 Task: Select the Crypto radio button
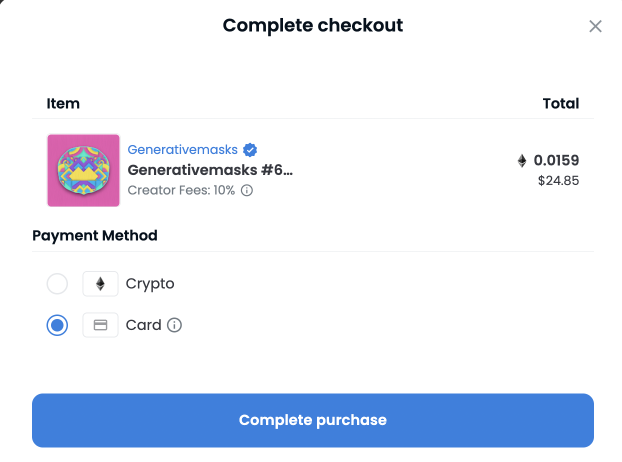(58, 284)
